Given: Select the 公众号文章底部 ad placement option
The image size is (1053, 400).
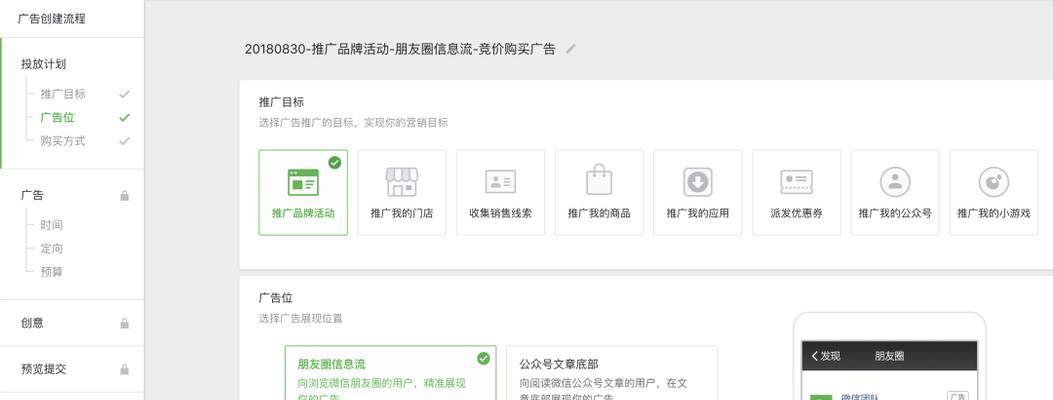Looking at the screenshot, I should click(612, 373).
